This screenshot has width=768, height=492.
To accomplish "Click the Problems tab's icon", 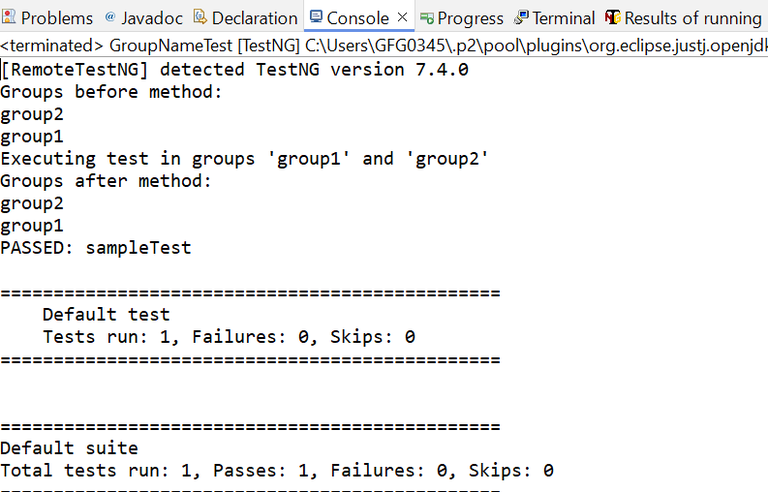I will [x=9, y=18].
